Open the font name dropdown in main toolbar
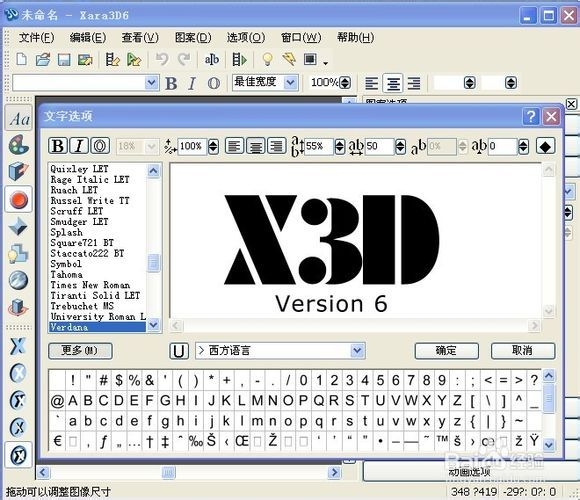This screenshot has width=580, height=500. pyautogui.click(x=151, y=82)
